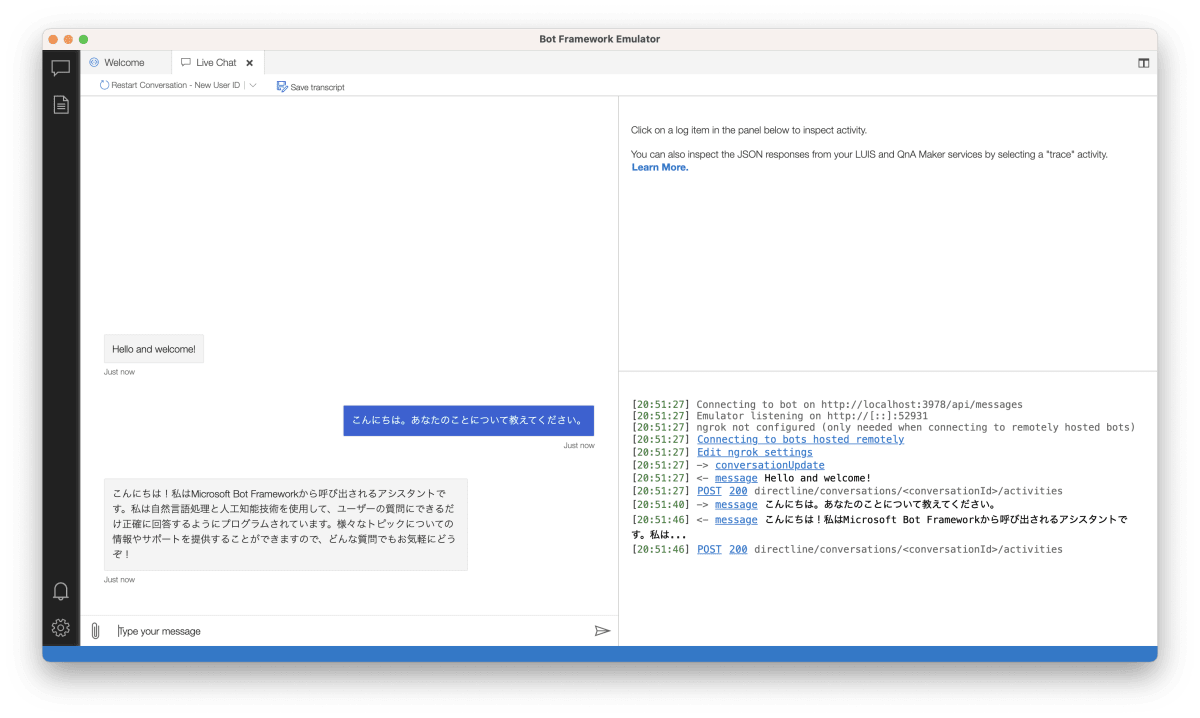
Task: Minimize the window with the yellow button
Action: click(68, 39)
